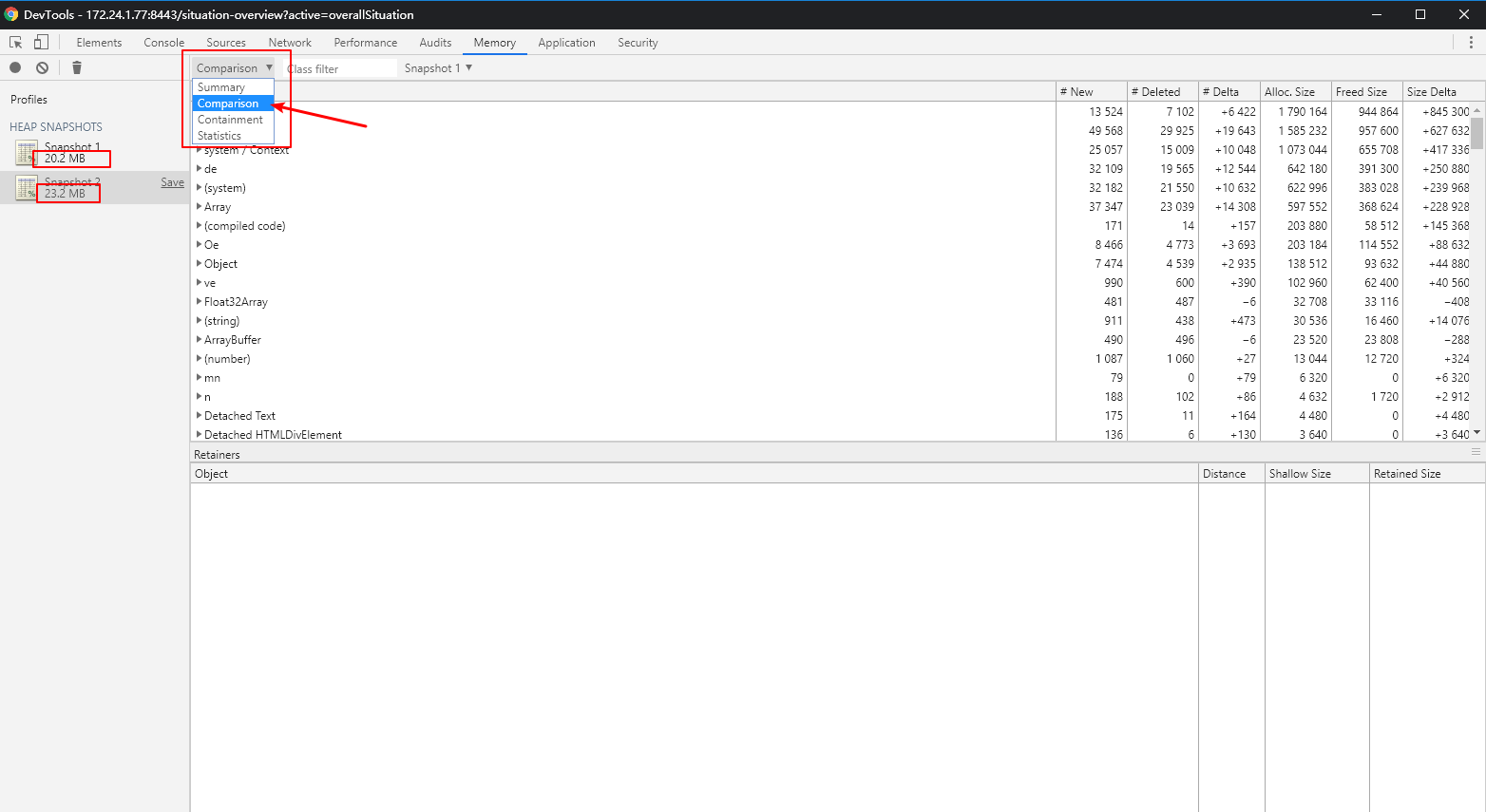Expand the (system) row
The height and width of the screenshot is (812, 1486).
coord(200,188)
